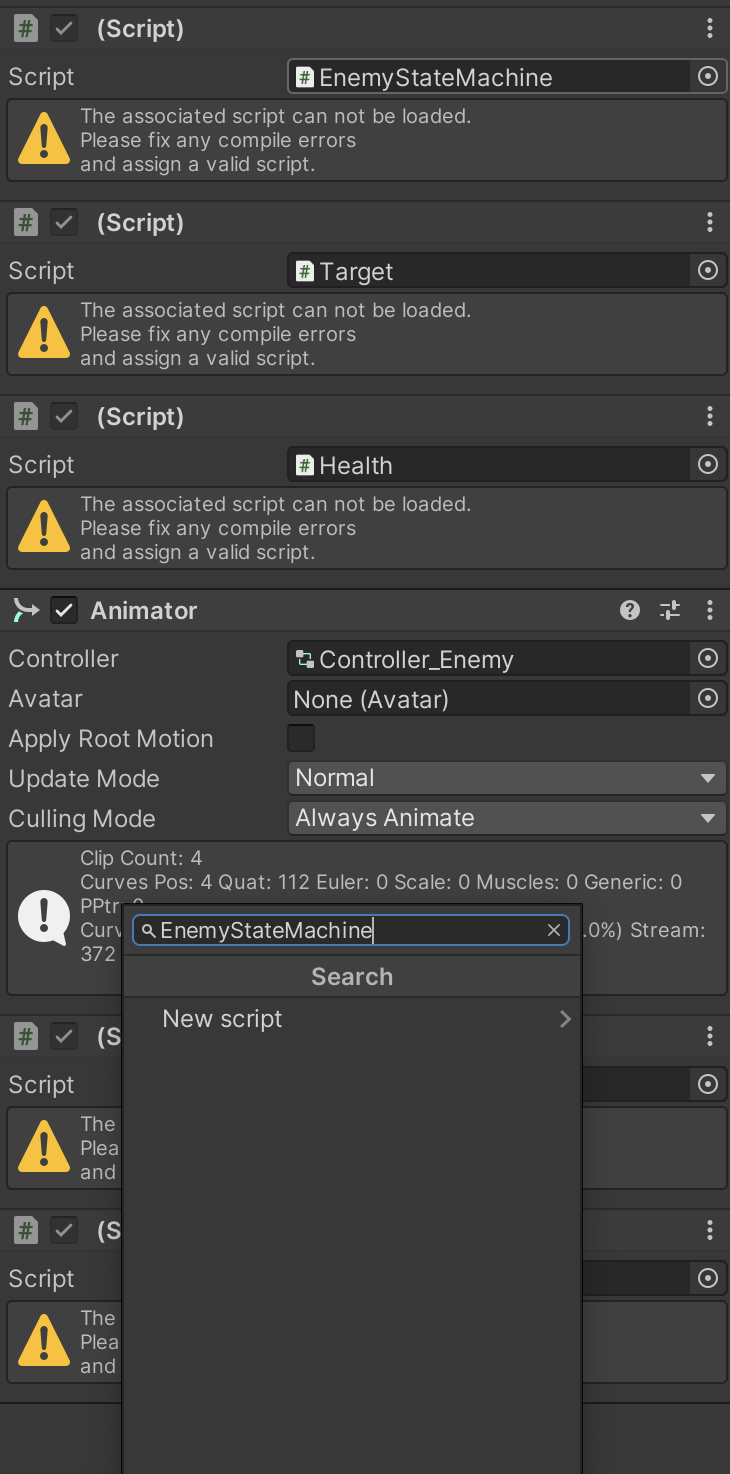Disable the Animator component checkbox
The height and width of the screenshot is (1474, 730).
coord(65,610)
